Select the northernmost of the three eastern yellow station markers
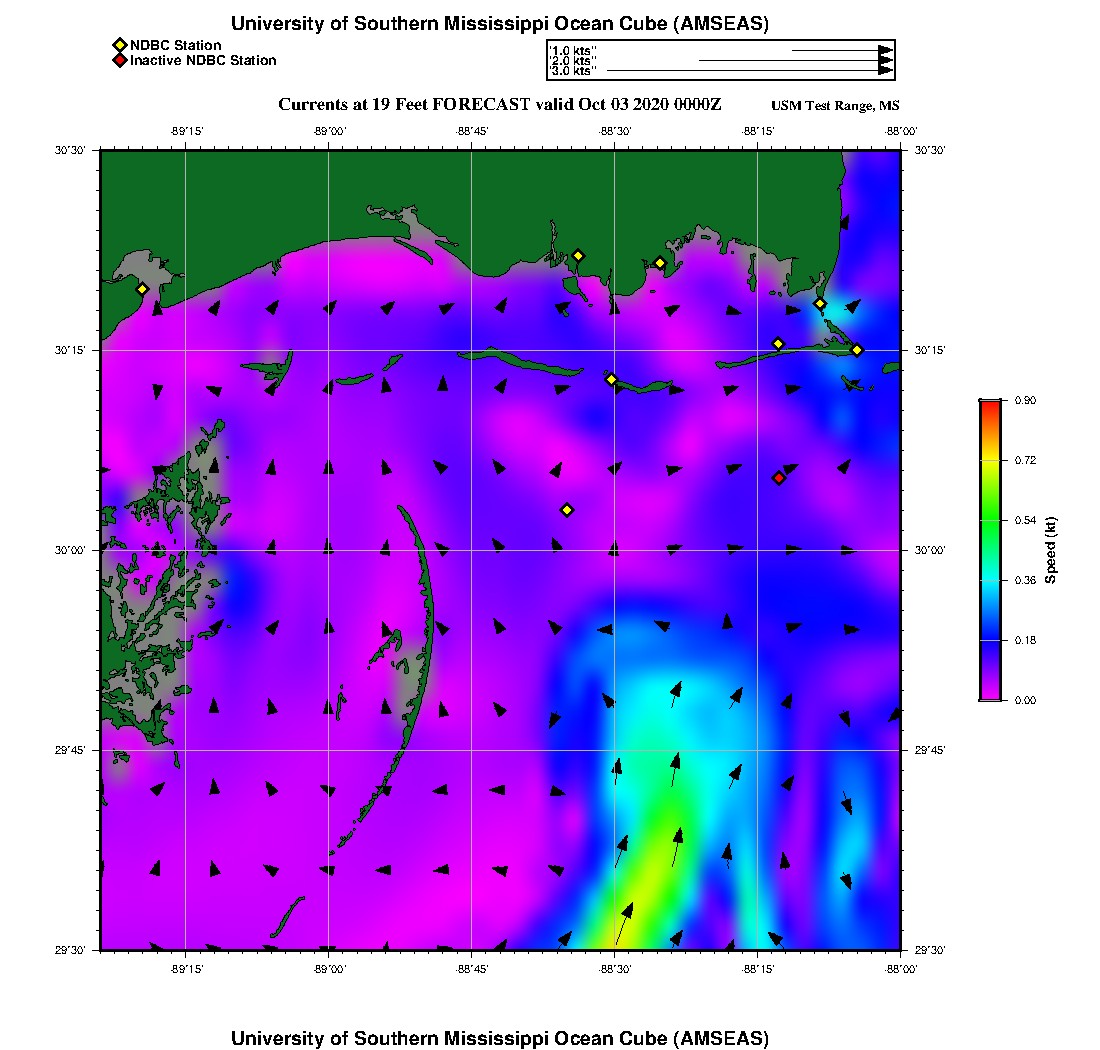Screen dimensions: 1100x1050 click(x=819, y=304)
